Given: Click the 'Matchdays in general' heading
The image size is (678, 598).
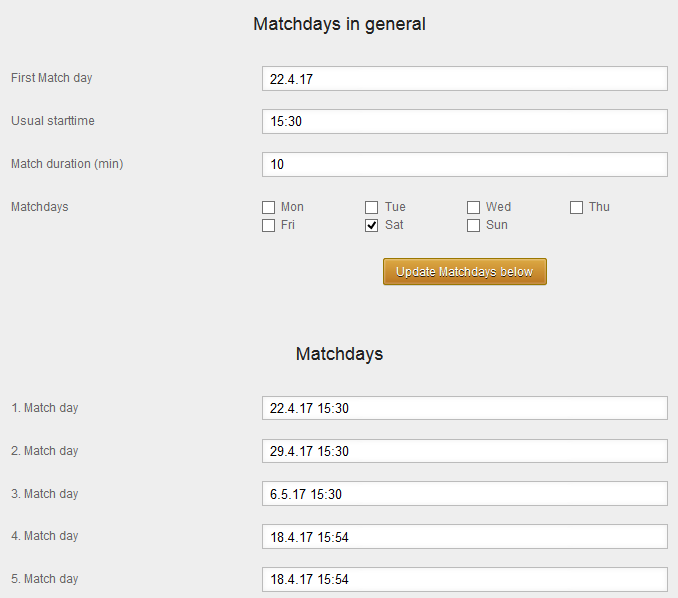Looking at the screenshot, I should pos(339,24).
